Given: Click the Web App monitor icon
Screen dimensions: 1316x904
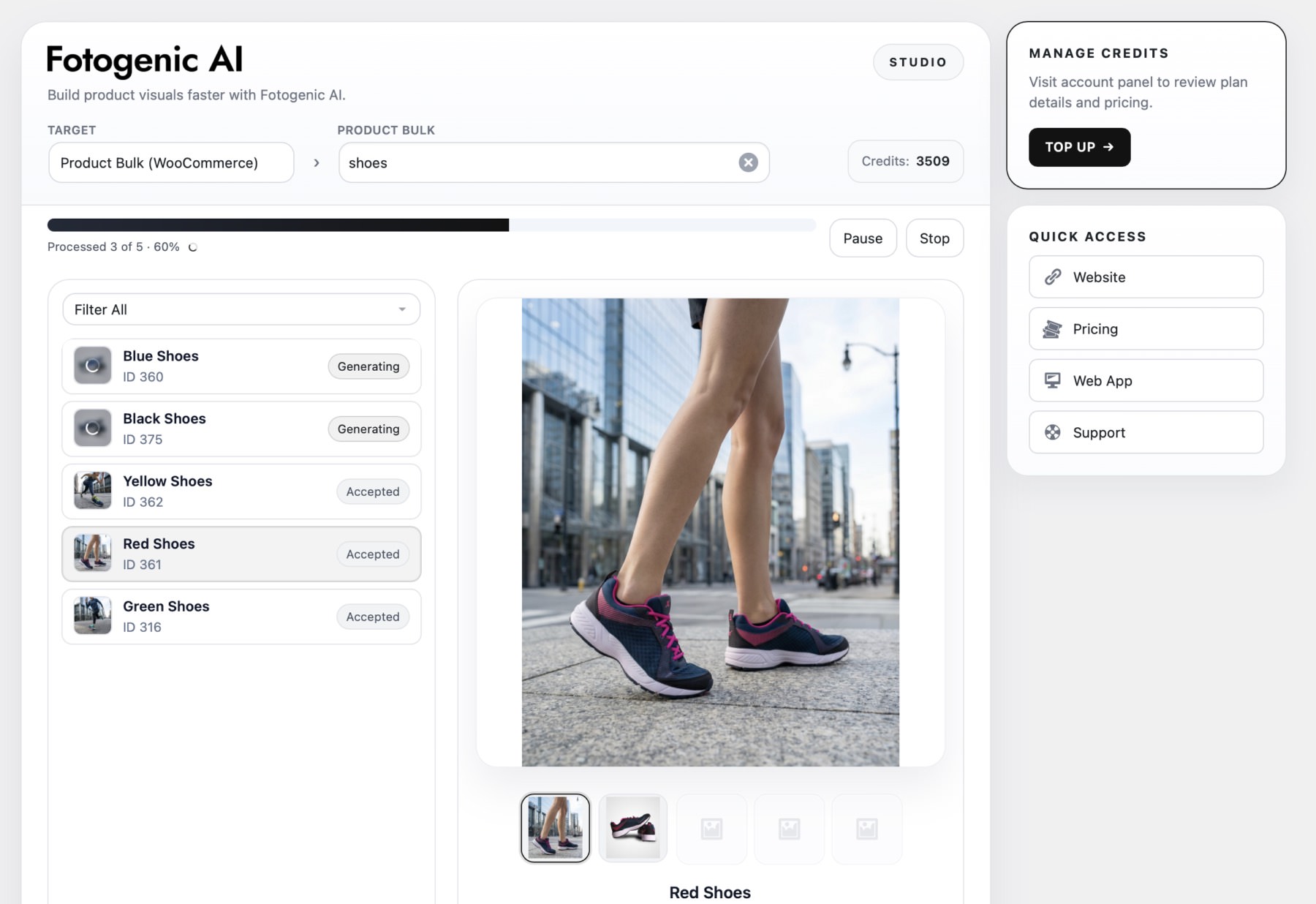Looking at the screenshot, I should (1053, 380).
